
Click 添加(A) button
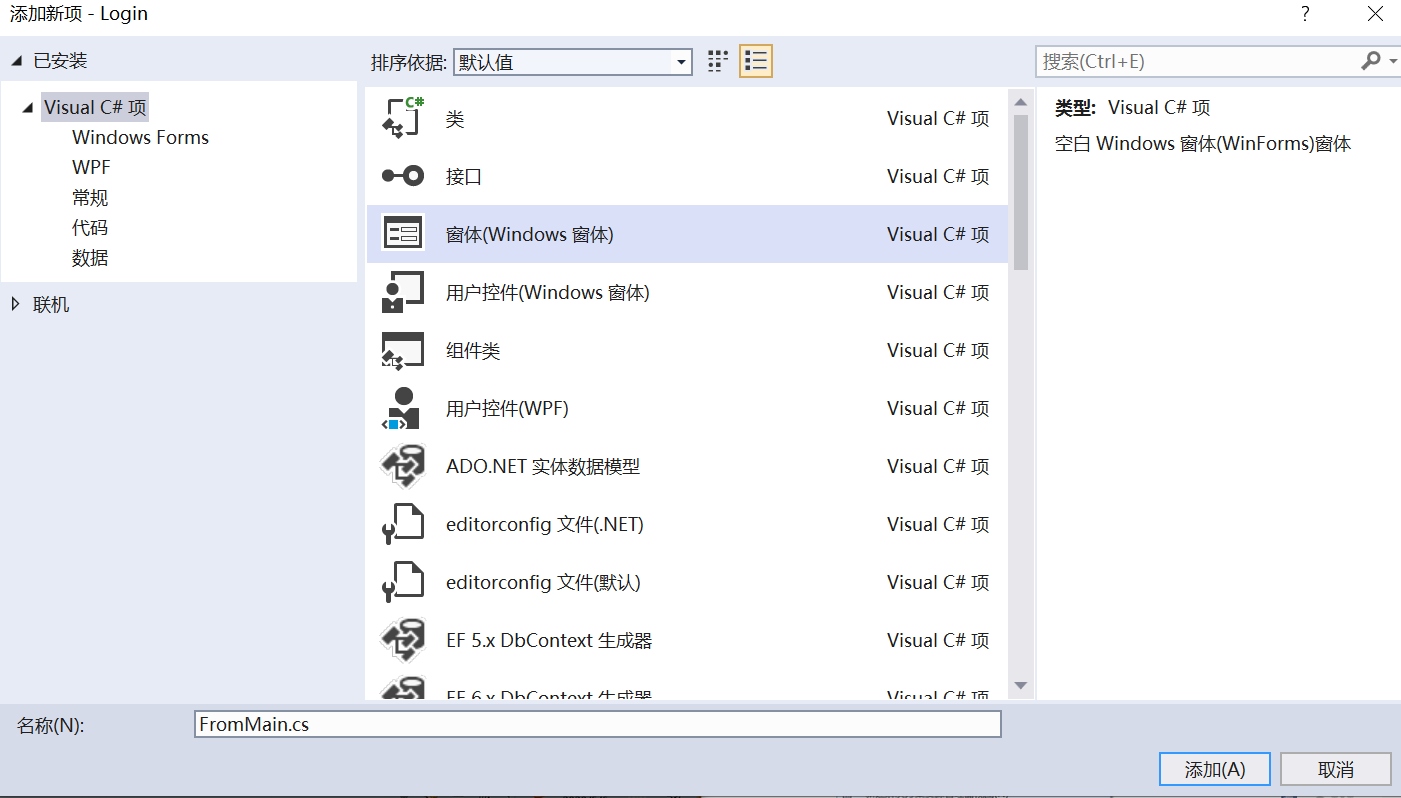coord(1215,769)
